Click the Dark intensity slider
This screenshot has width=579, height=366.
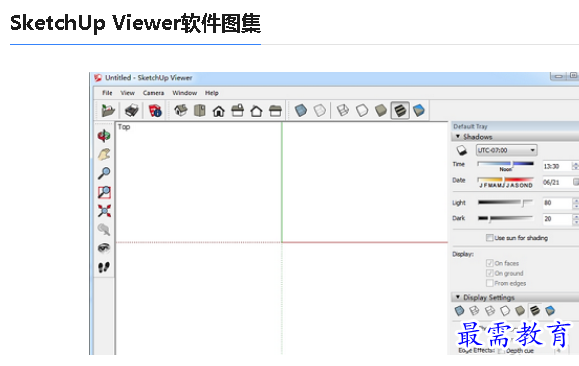click(506, 218)
